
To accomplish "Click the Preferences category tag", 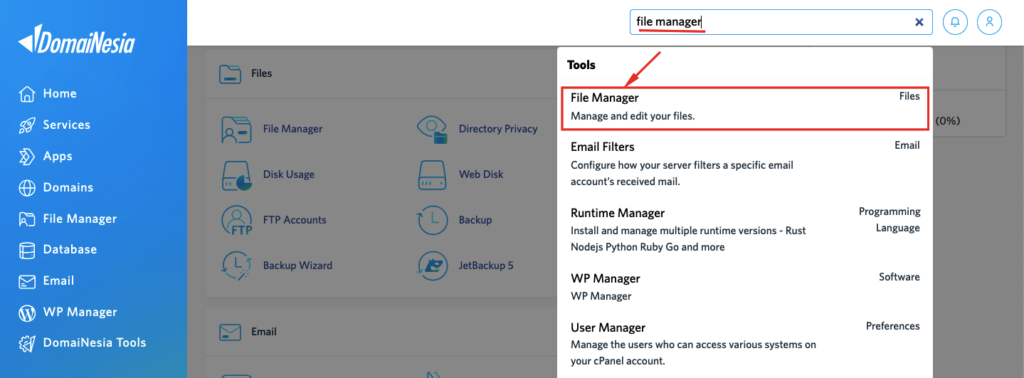I will click(893, 326).
